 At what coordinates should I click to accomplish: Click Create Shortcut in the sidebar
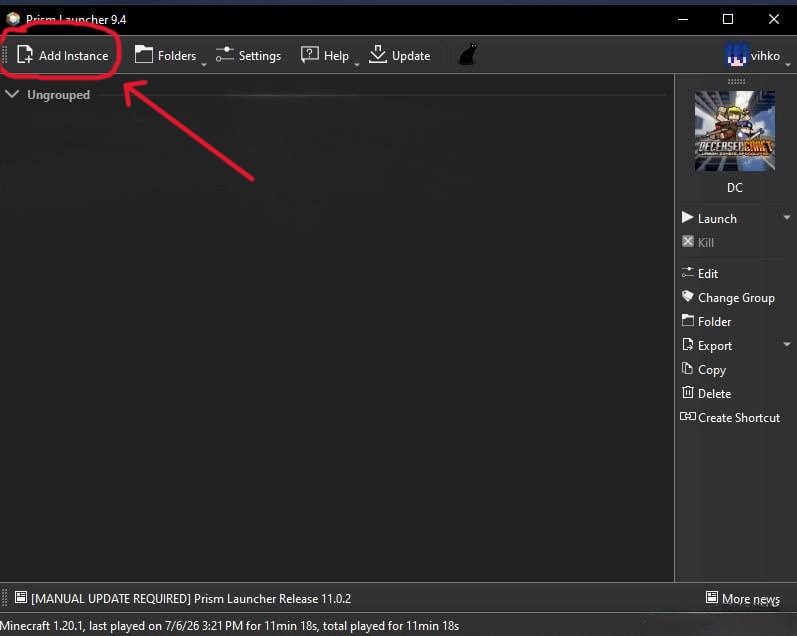click(x=730, y=417)
